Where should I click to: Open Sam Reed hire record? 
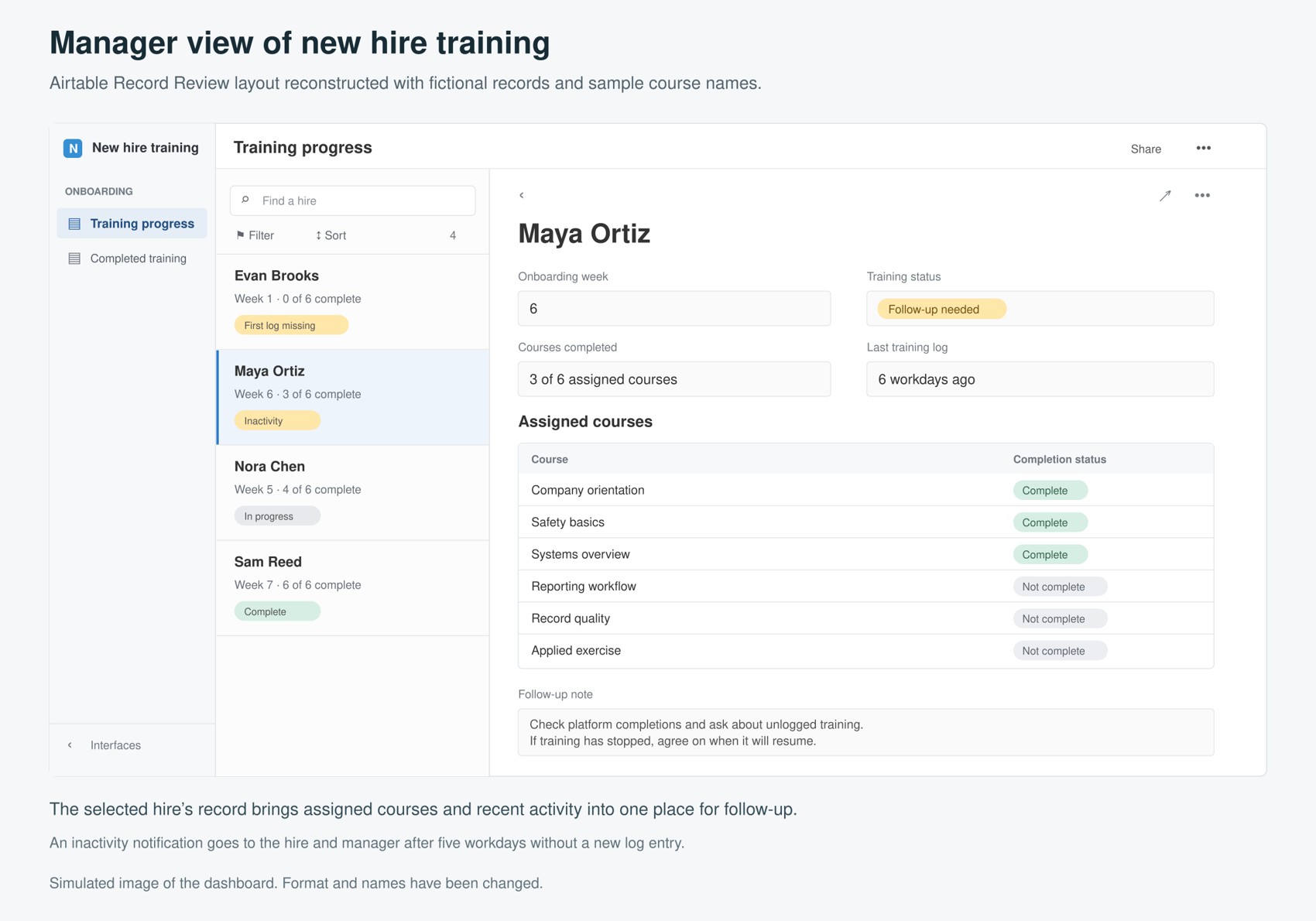[x=353, y=587]
